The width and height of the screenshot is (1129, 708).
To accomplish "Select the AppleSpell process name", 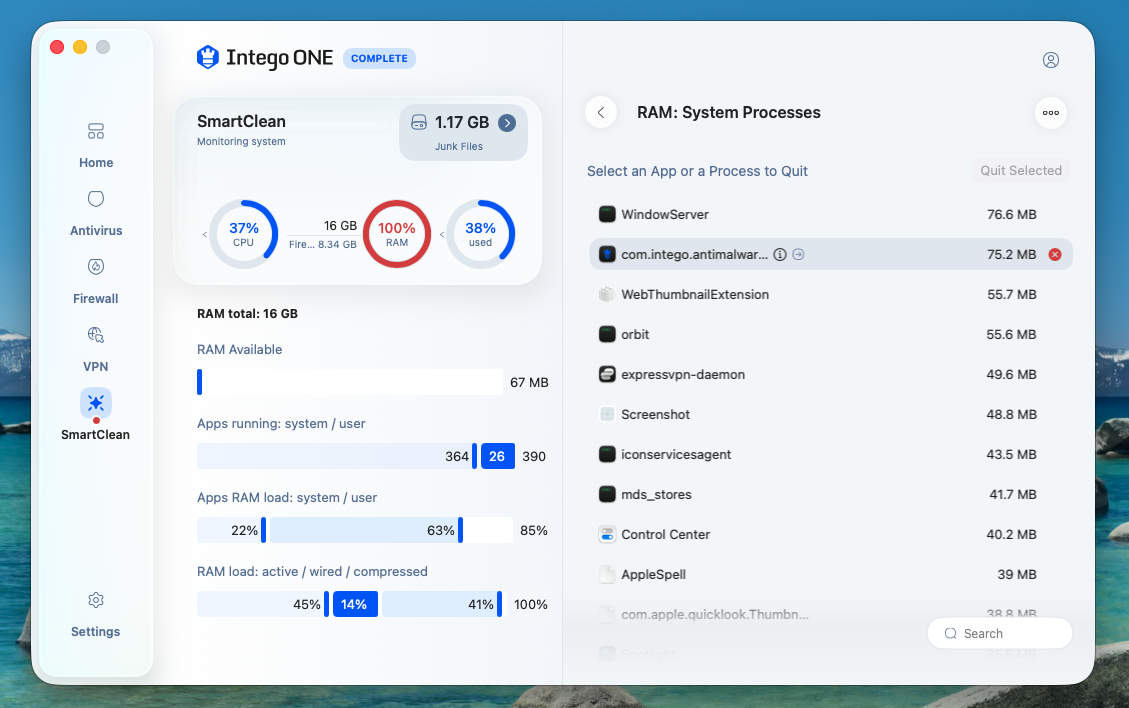I will tap(653, 575).
